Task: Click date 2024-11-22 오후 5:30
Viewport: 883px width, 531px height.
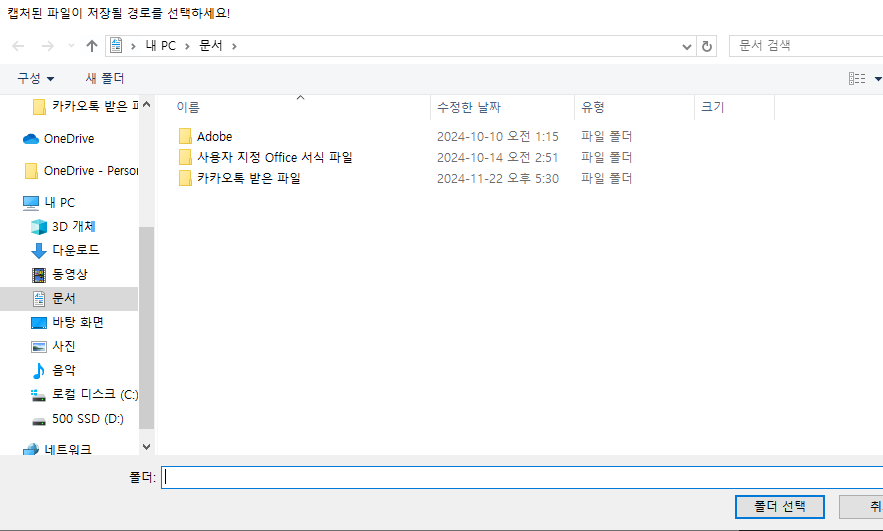Action: 498,179
